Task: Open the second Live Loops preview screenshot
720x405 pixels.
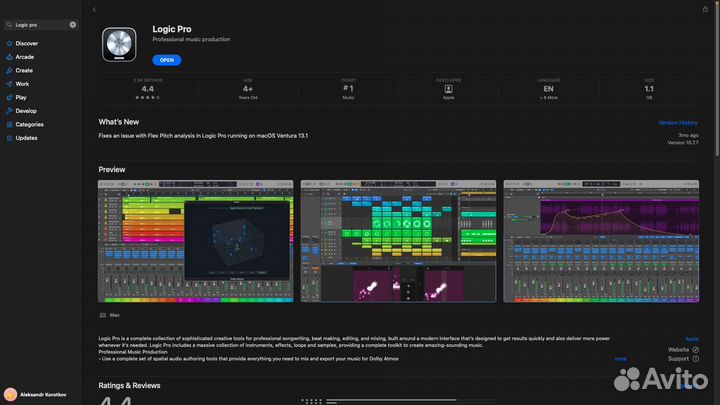Action: 398,241
